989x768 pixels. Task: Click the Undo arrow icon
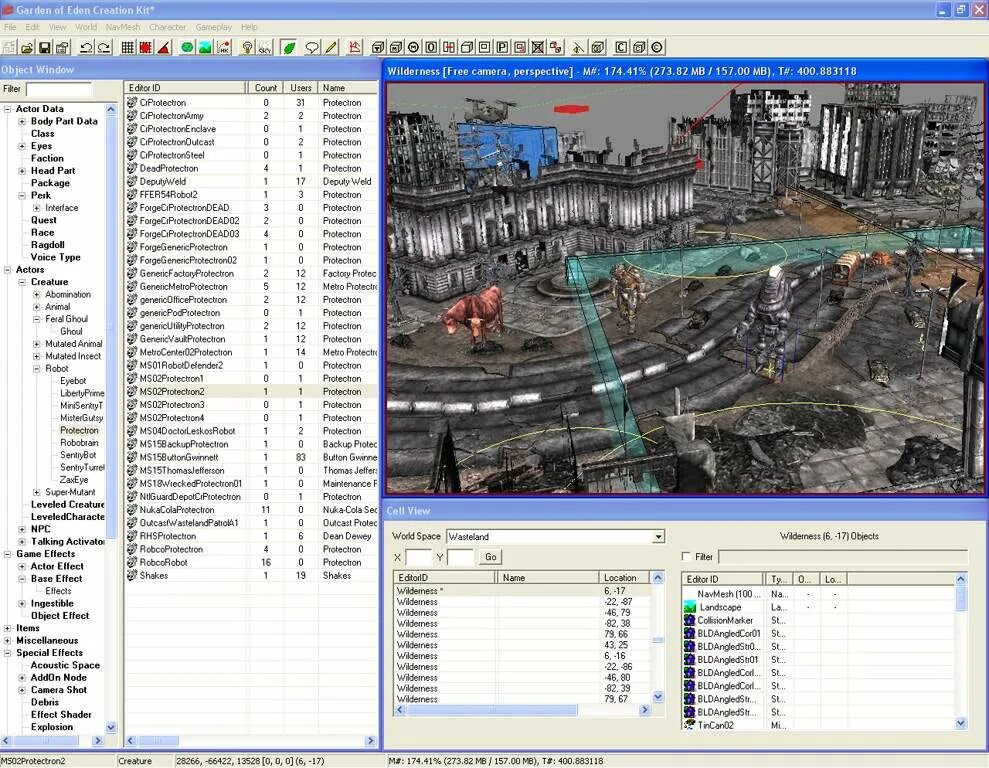click(86, 47)
